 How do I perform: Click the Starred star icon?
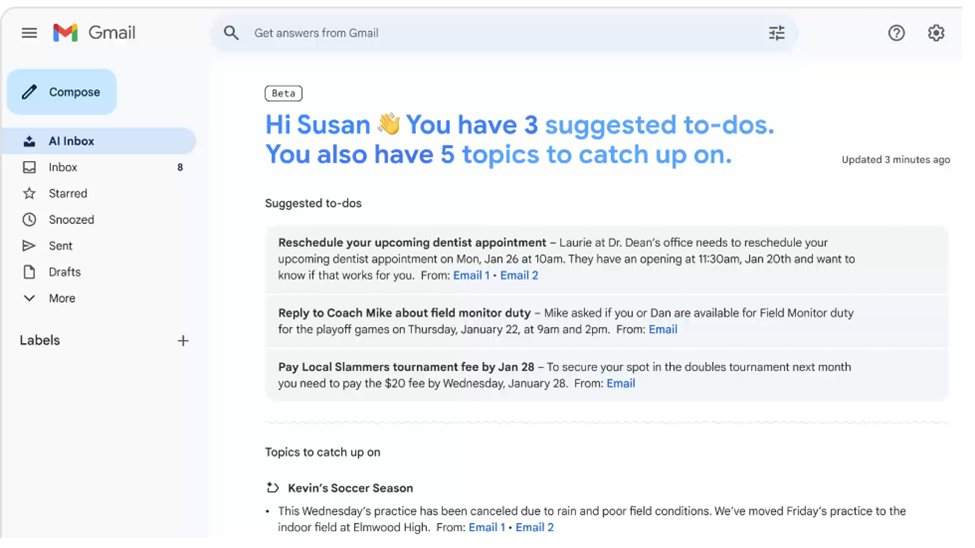pos(29,193)
